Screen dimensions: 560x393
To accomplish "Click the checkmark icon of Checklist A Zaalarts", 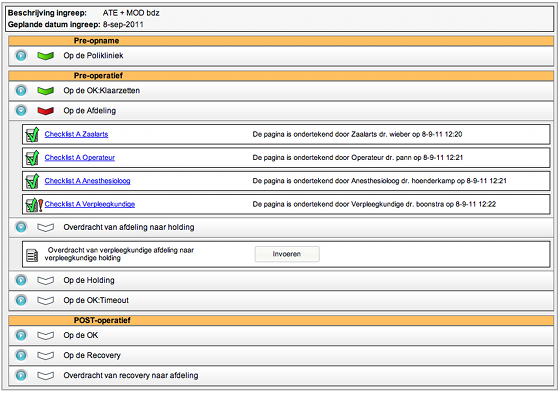I will pos(32,135).
